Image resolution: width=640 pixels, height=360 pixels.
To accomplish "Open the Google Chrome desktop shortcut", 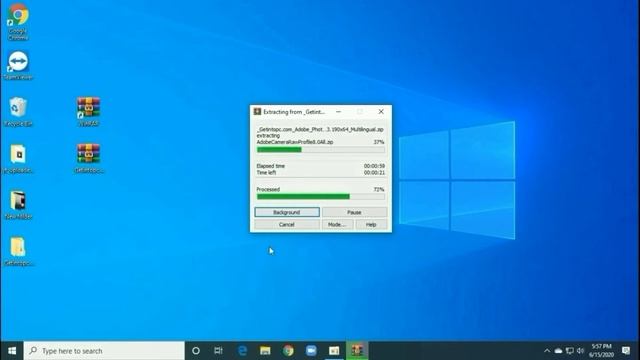I will tap(18, 21).
